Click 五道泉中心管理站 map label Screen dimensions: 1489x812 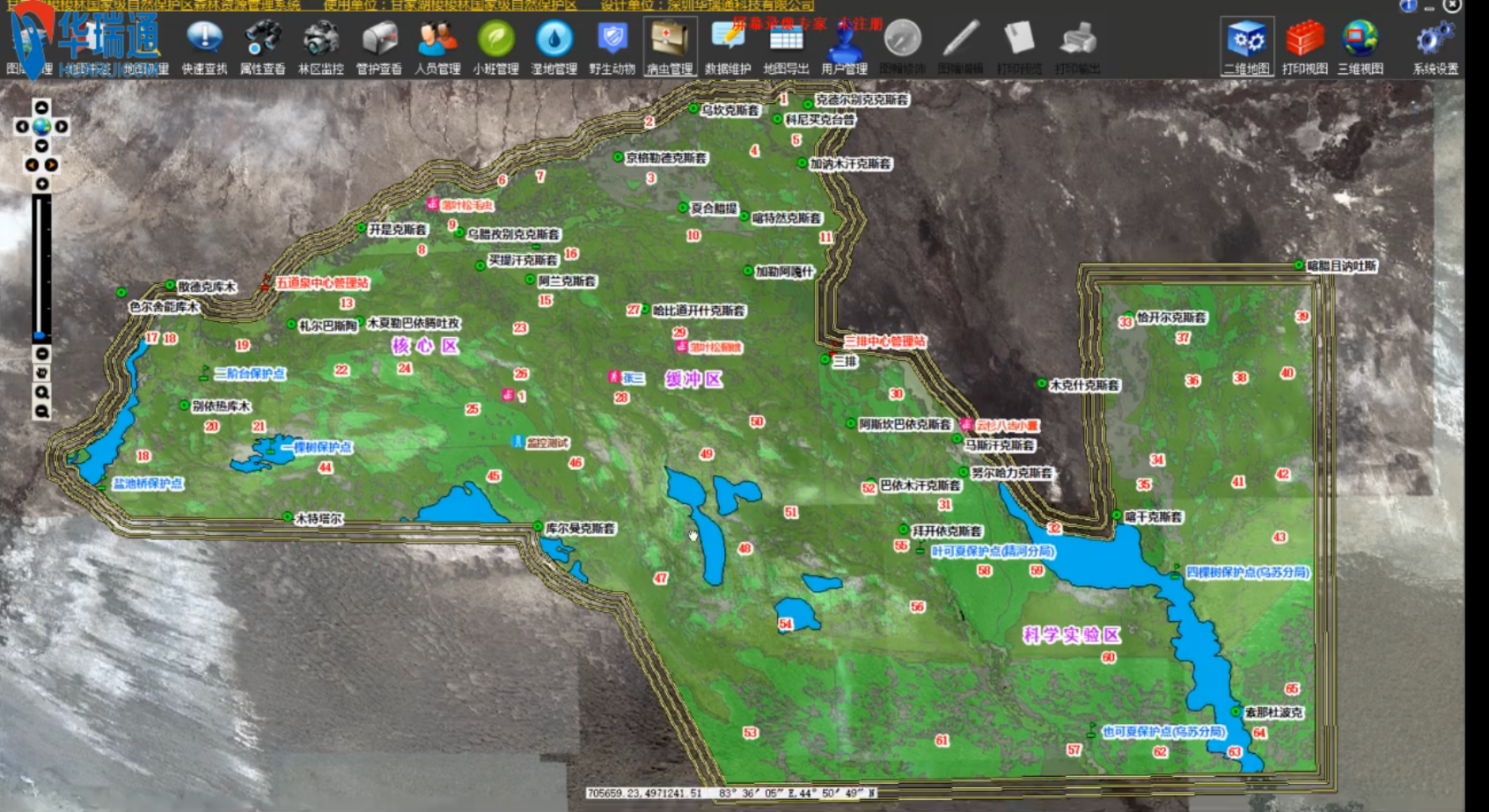tap(322, 283)
